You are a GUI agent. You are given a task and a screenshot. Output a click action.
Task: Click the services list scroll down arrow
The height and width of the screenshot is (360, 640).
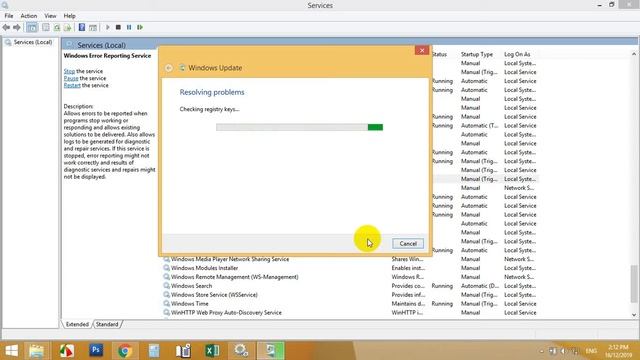[634, 315]
